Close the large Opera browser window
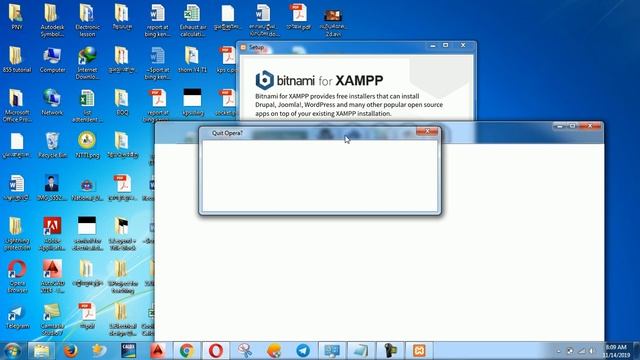This screenshot has height=360, width=640. coord(590,126)
